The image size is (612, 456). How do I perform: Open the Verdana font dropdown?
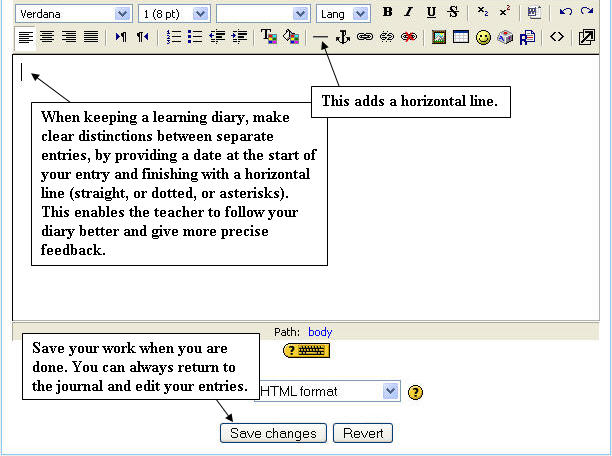click(73, 14)
